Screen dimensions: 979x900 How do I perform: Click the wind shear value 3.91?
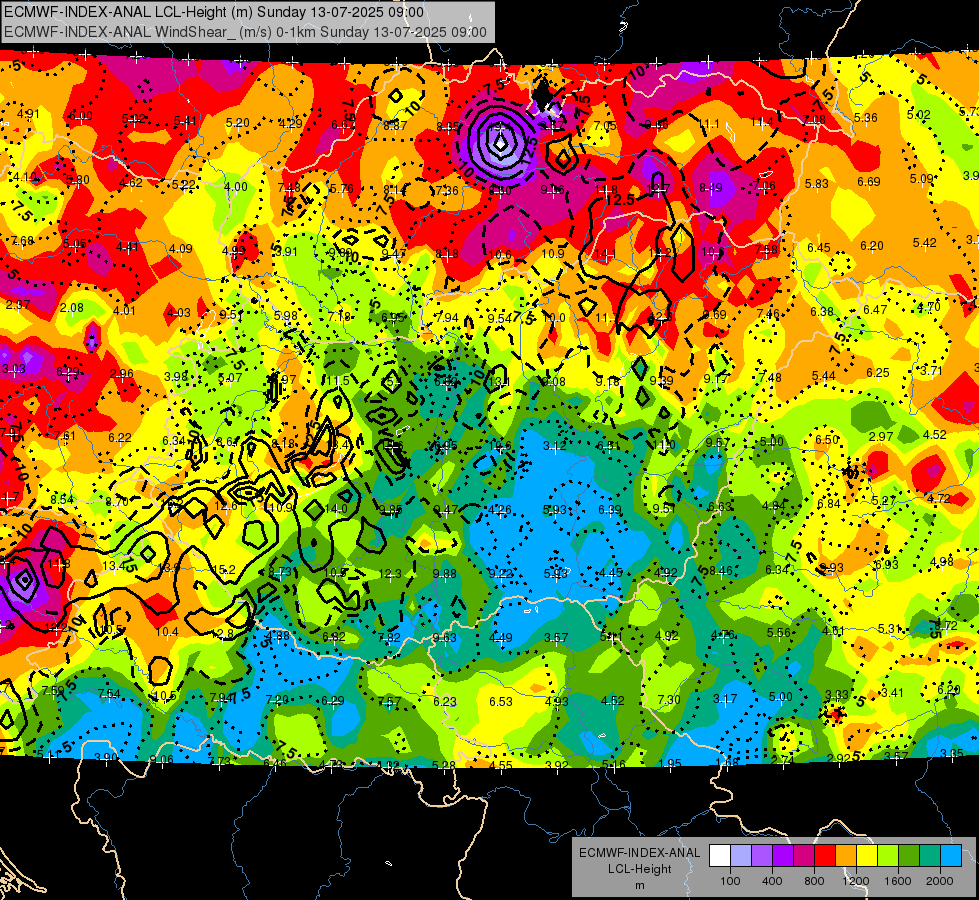287,252
